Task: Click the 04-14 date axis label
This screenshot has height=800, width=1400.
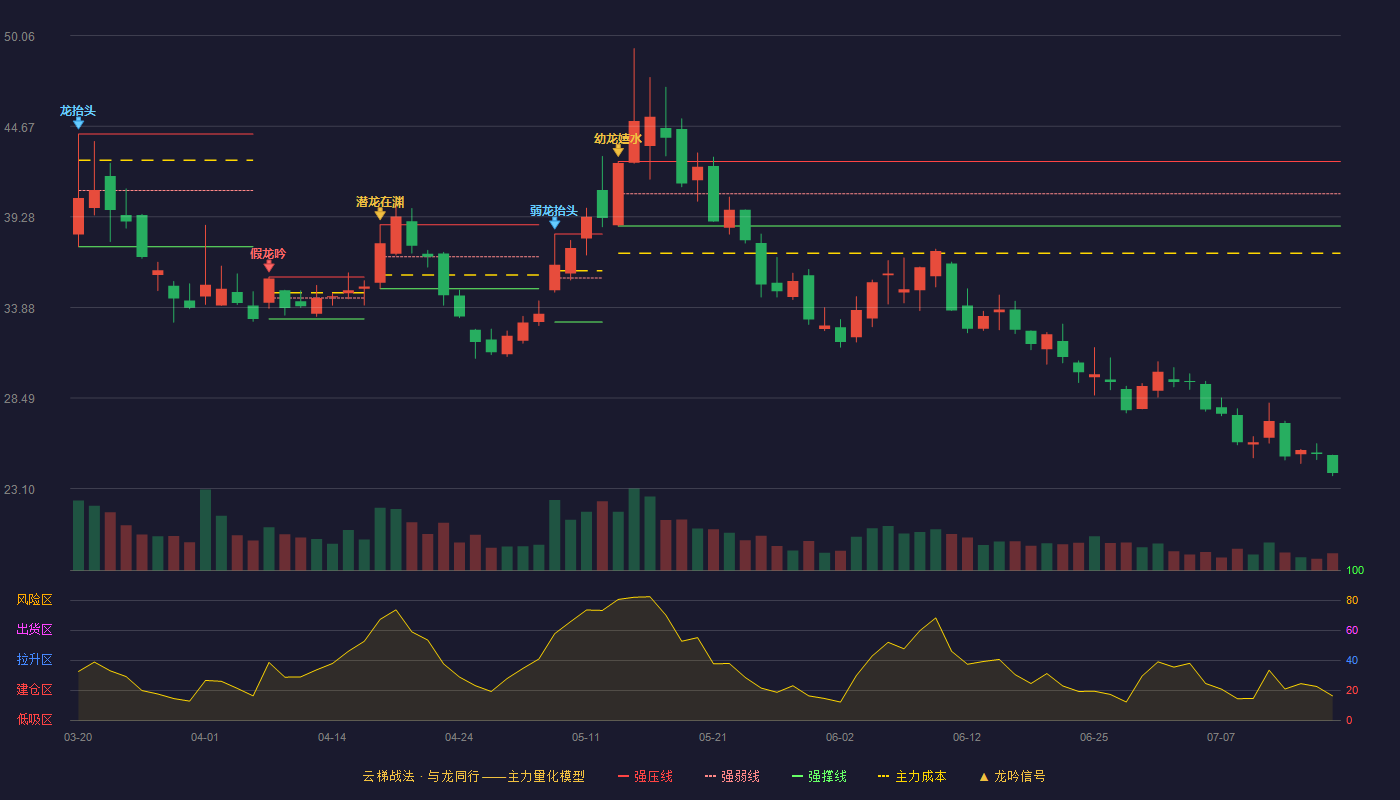Action: [x=332, y=737]
